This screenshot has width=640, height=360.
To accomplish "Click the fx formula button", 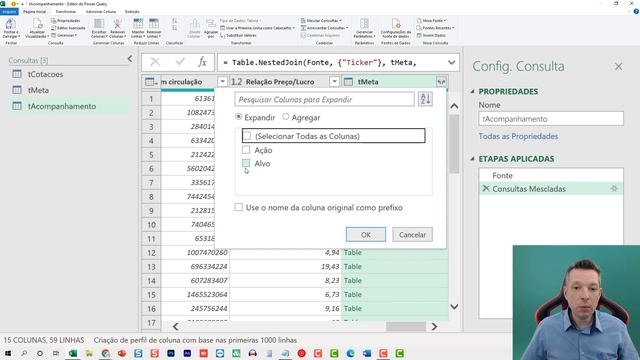I will point(202,62).
